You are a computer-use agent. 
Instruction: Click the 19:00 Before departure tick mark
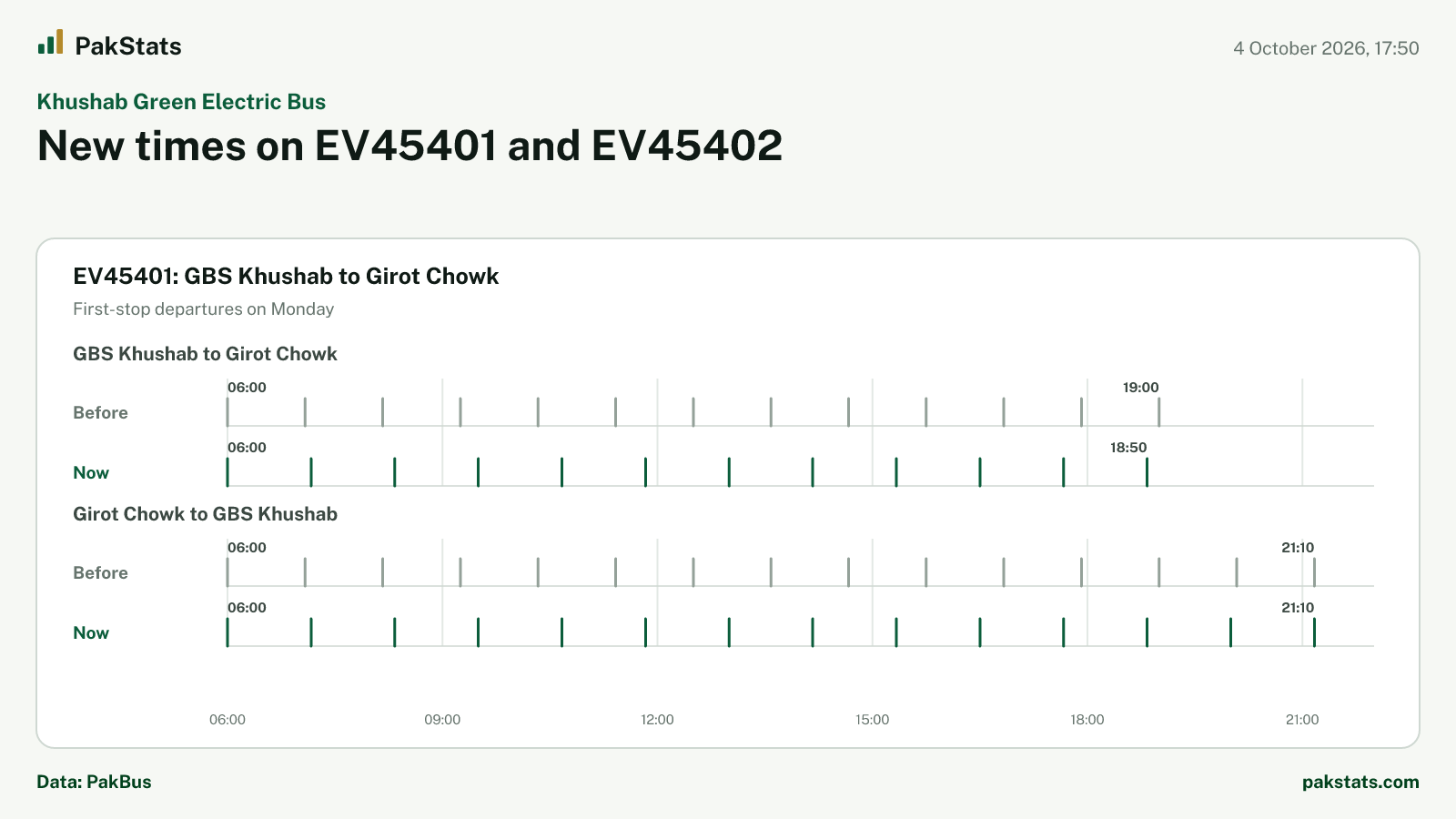(x=1158, y=412)
